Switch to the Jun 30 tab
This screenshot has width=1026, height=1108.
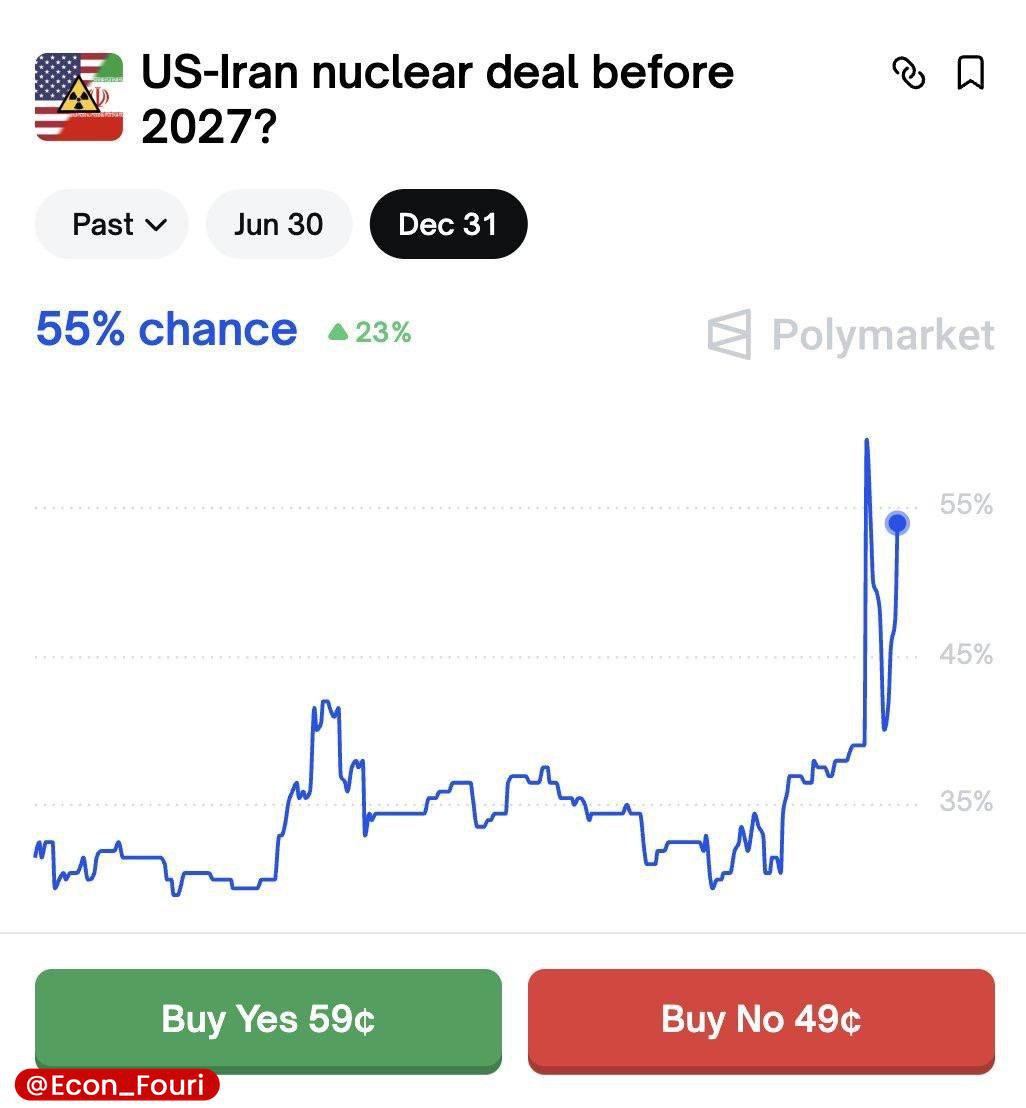point(279,224)
